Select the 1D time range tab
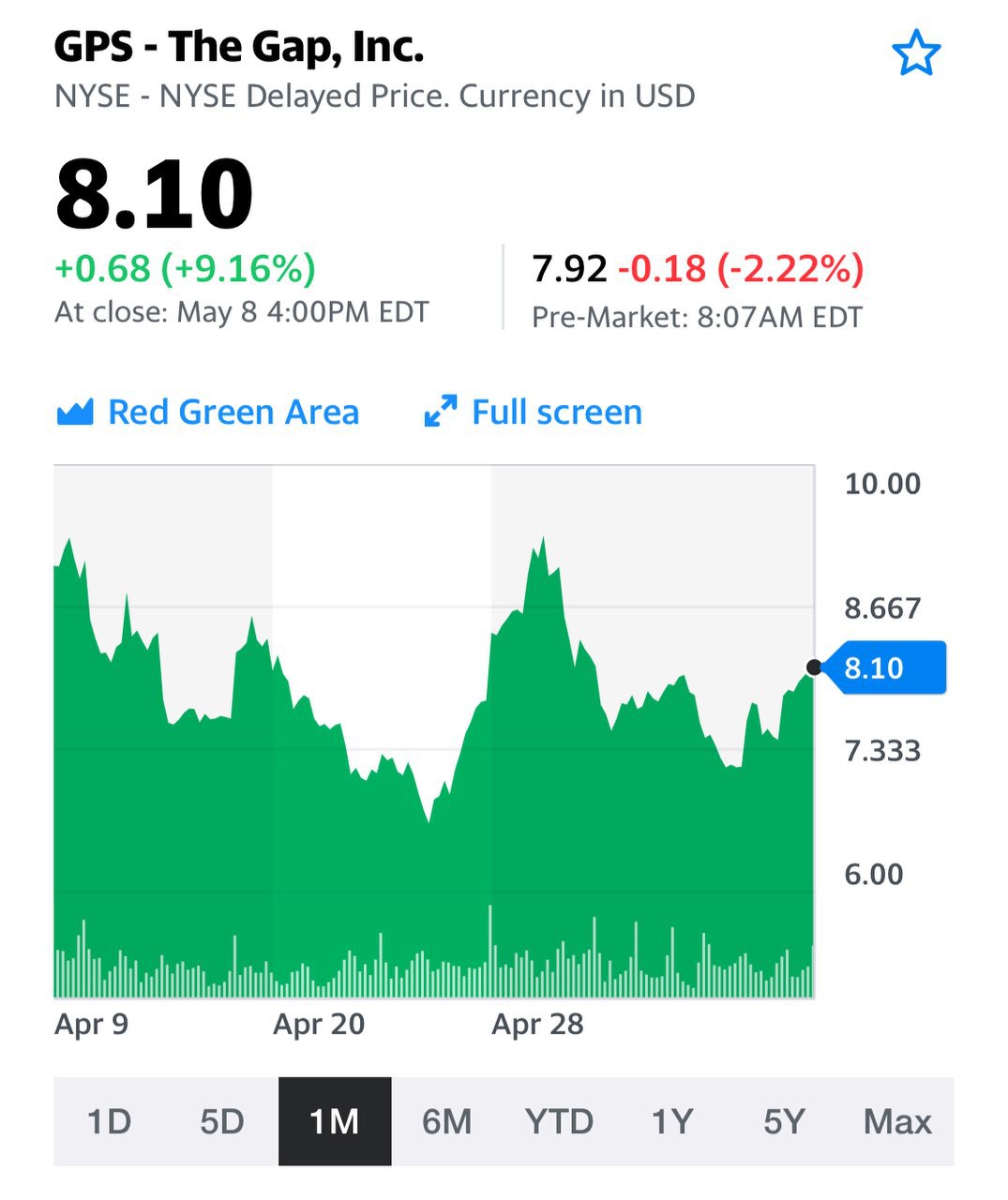The height and width of the screenshot is (1200, 1008). [110, 1121]
